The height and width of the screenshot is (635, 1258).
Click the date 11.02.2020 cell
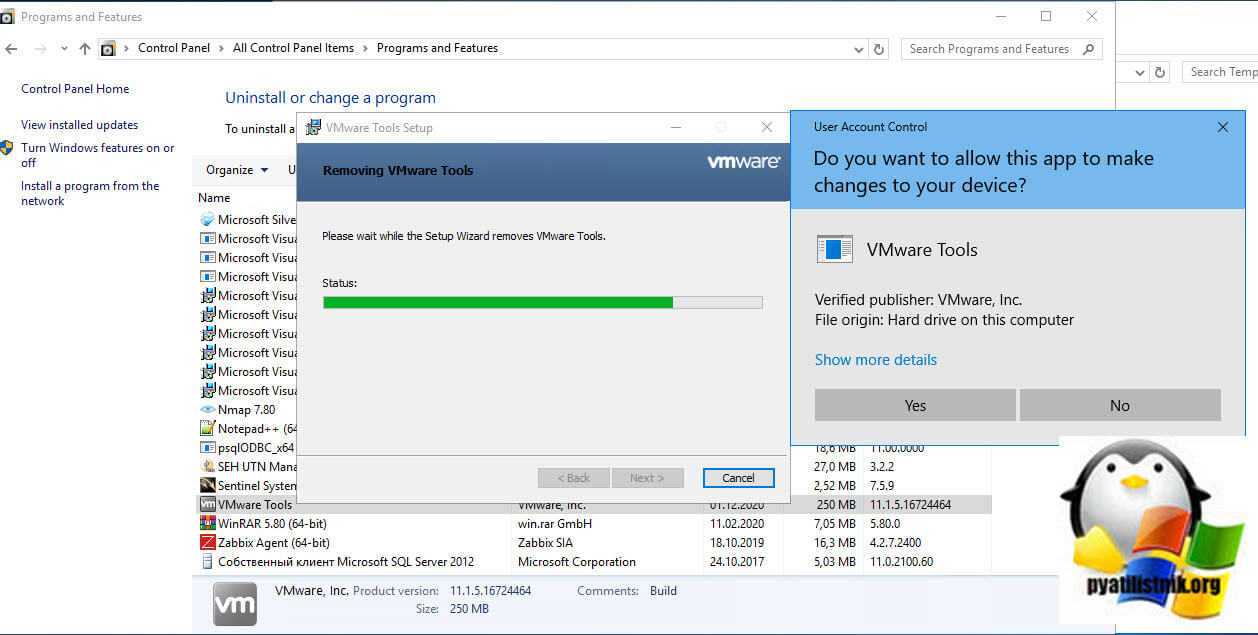(737, 524)
